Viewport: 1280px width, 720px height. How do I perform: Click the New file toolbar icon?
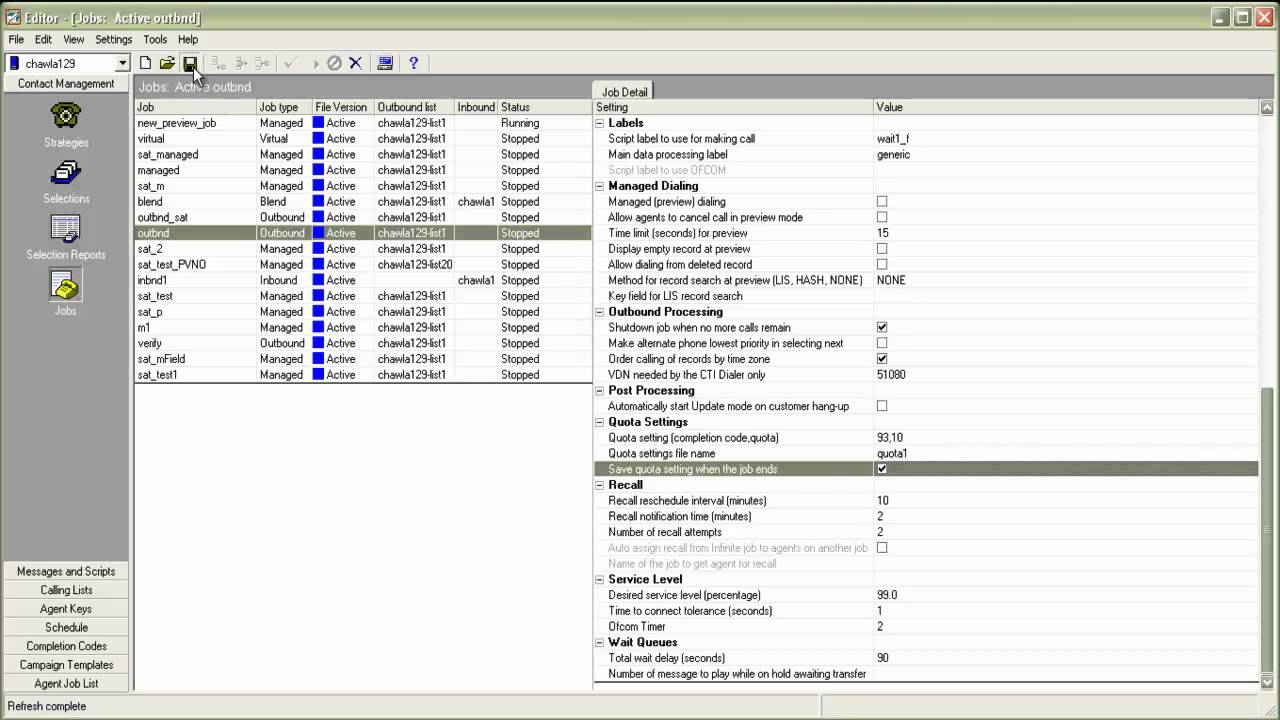[x=146, y=63]
